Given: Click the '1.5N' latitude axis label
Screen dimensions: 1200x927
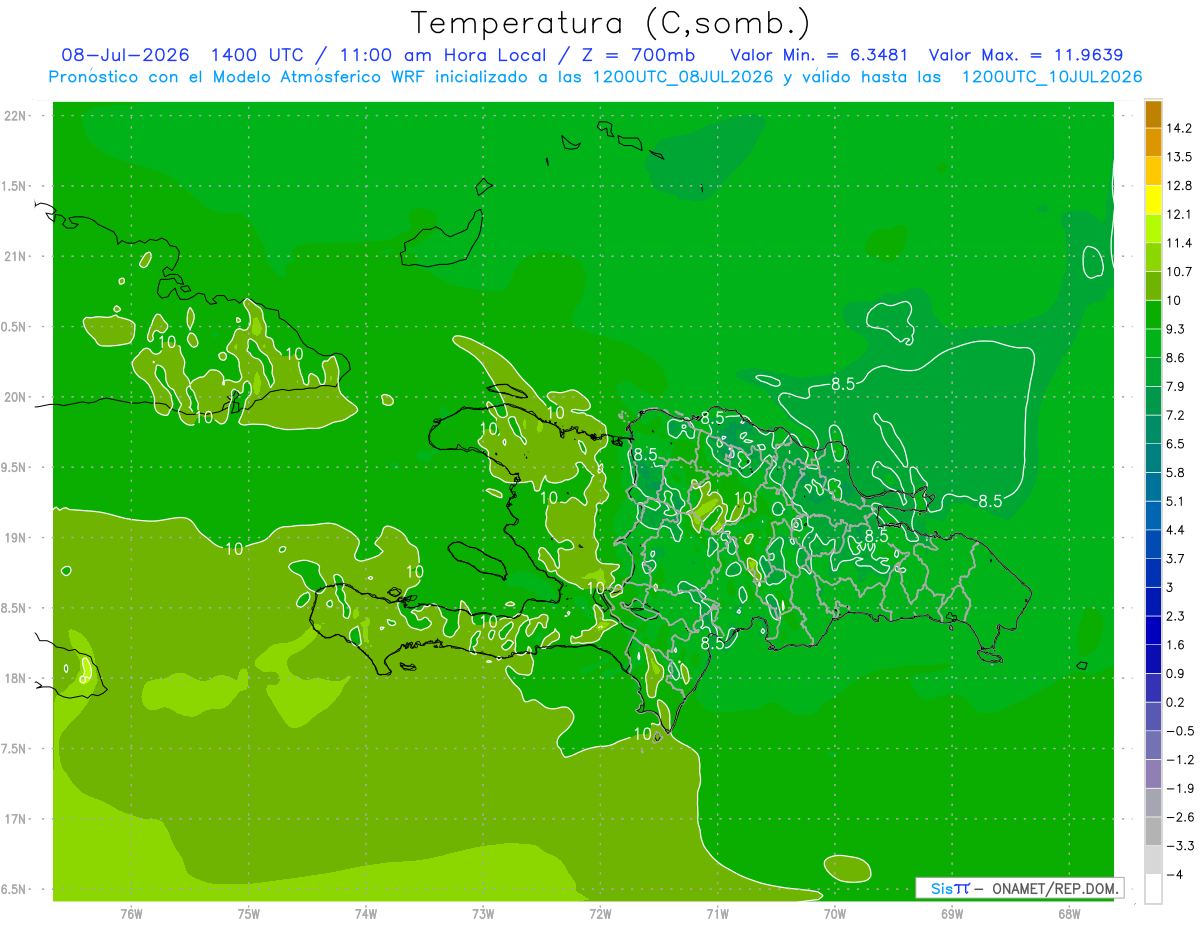Looking at the screenshot, I should tap(16, 186).
